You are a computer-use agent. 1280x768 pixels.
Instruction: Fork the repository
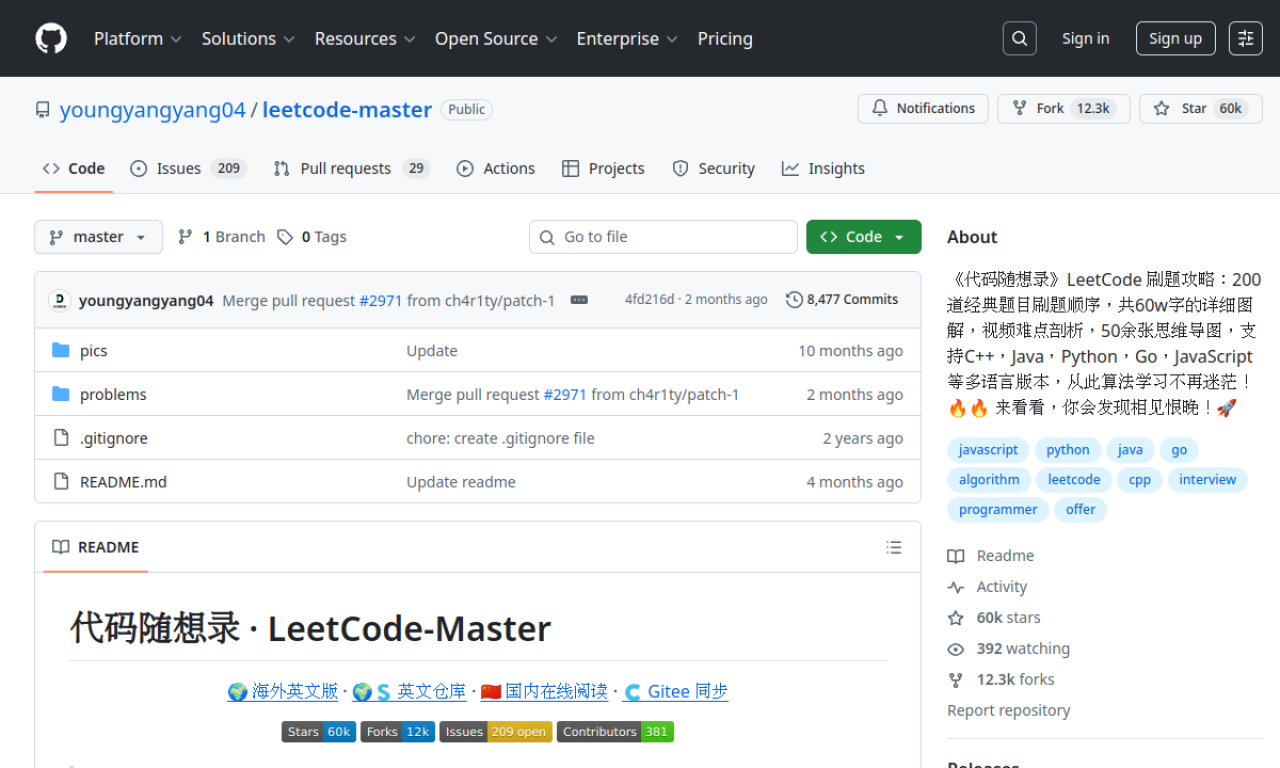click(1050, 109)
